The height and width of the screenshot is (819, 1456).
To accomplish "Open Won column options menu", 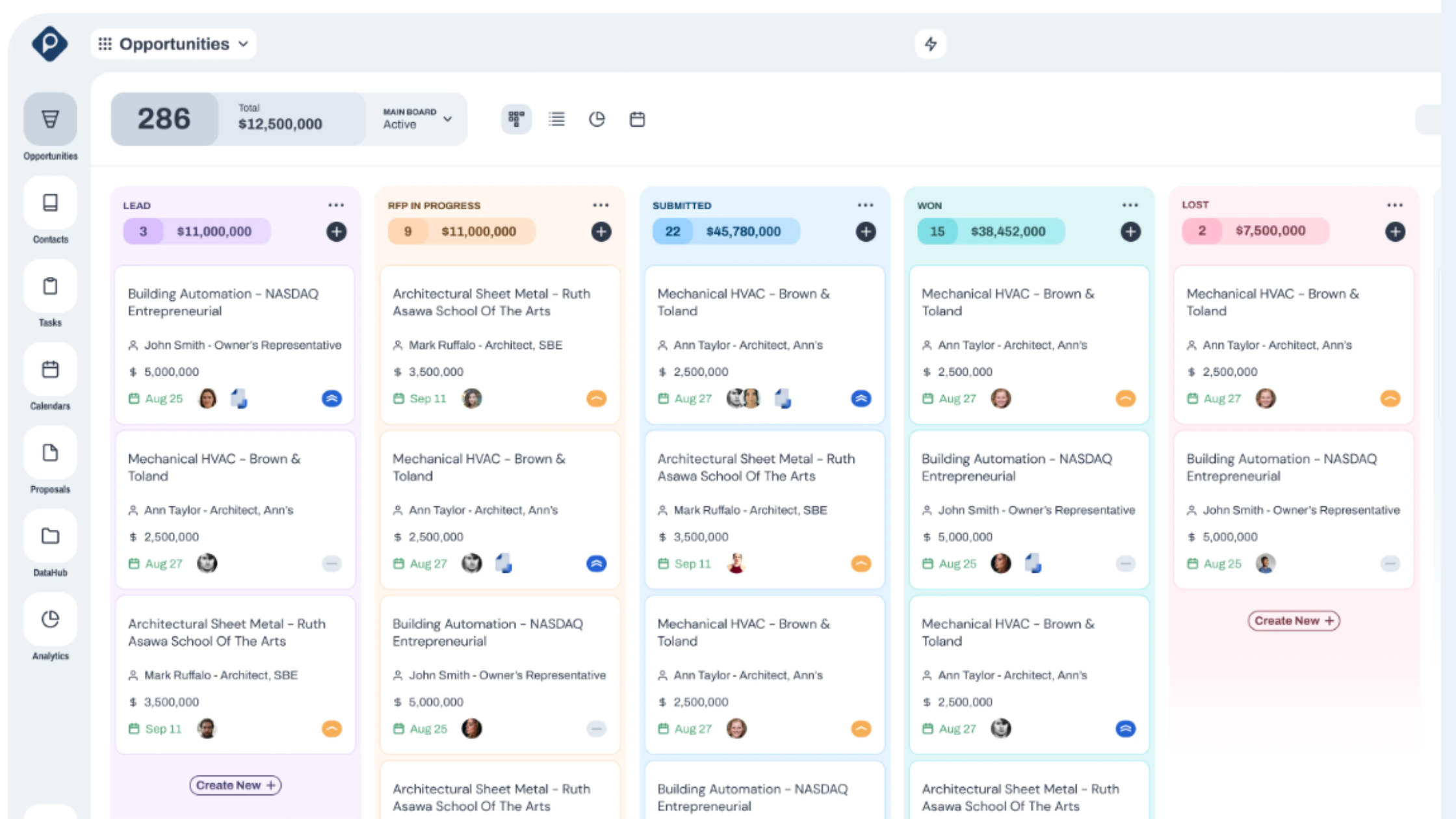I will 1130,205.
